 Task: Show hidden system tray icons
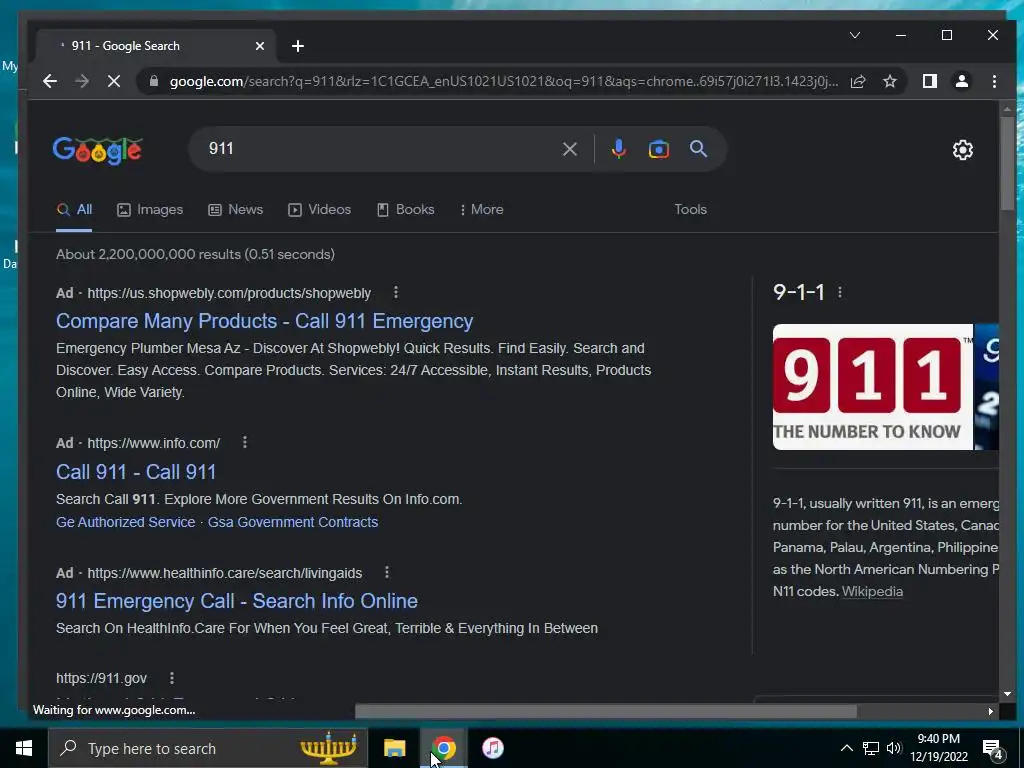(846, 748)
